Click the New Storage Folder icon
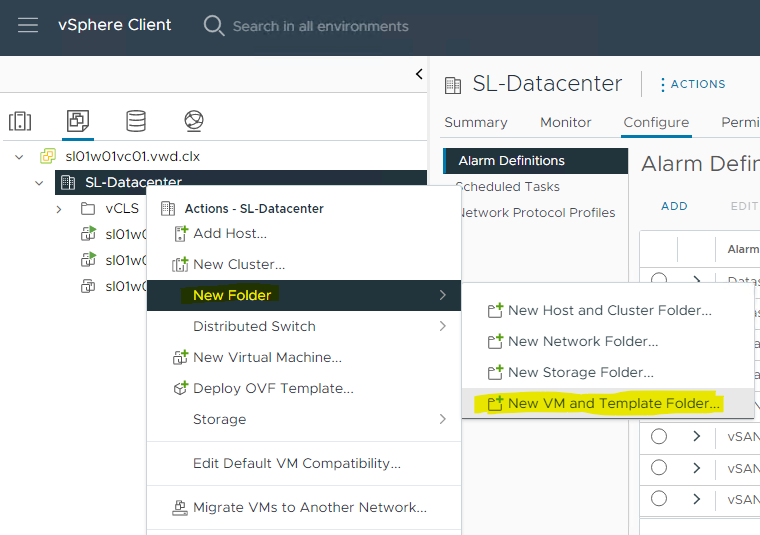 click(495, 372)
